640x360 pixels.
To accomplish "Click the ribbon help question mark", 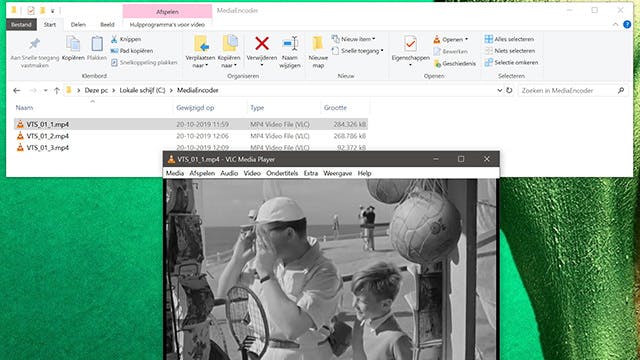I will (x=627, y=25).
